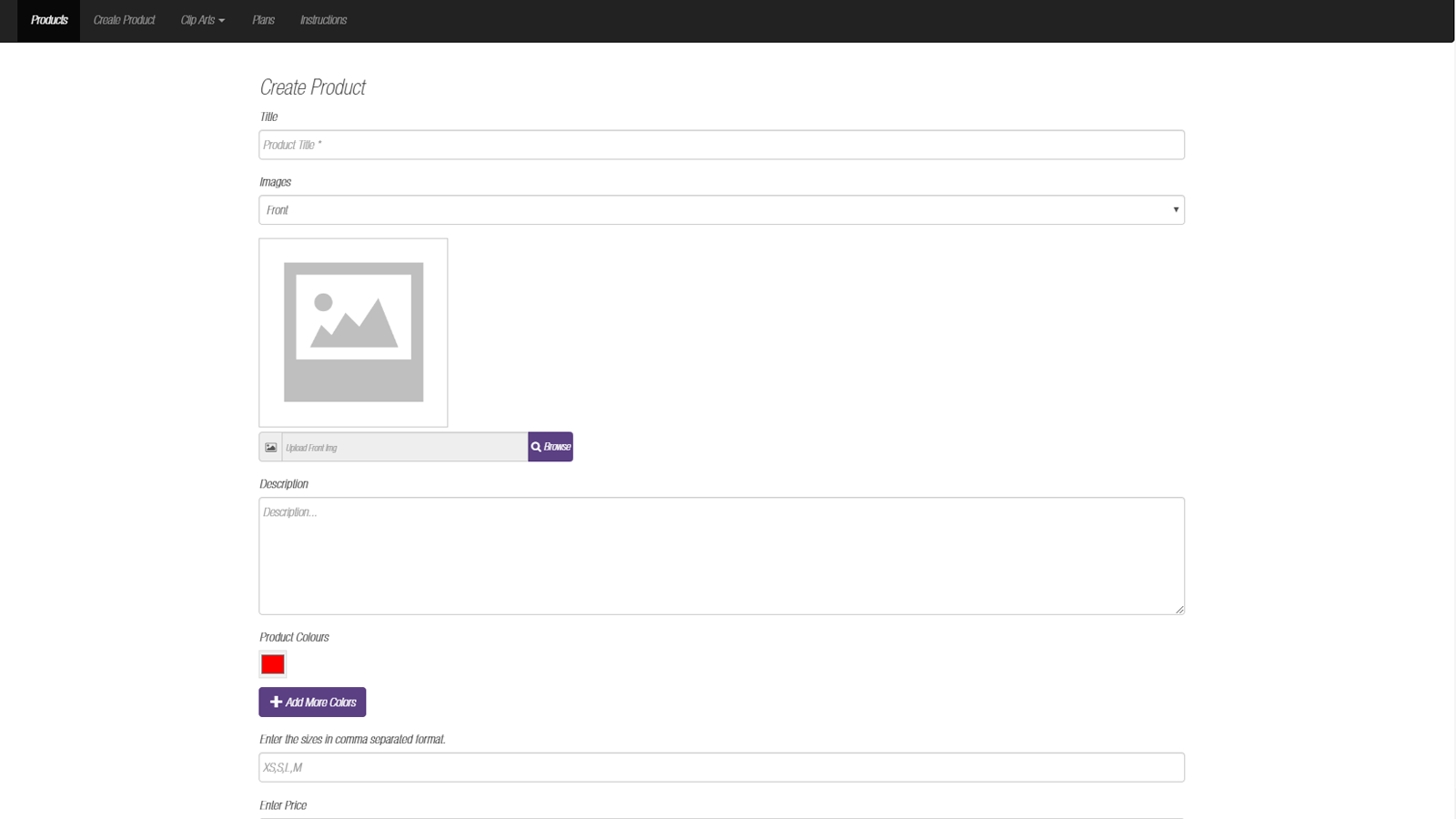This screenshot has height=819, width=1456.
Task: Click the Product Title input field
Action: click(x=721, y=144)
